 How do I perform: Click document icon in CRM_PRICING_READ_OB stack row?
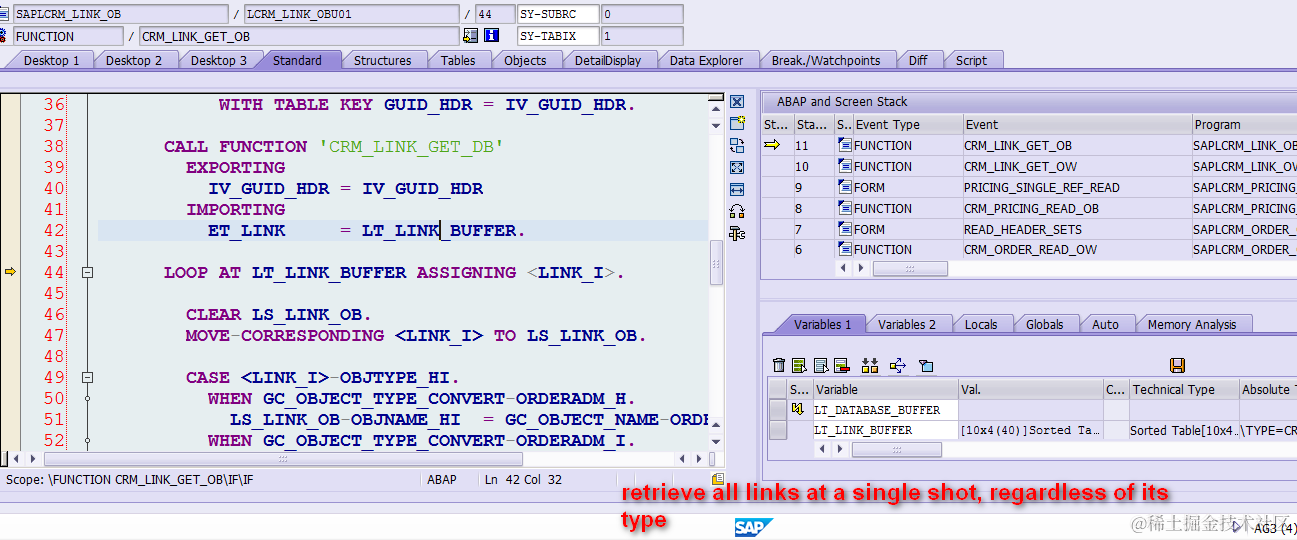tap(845, 209)
